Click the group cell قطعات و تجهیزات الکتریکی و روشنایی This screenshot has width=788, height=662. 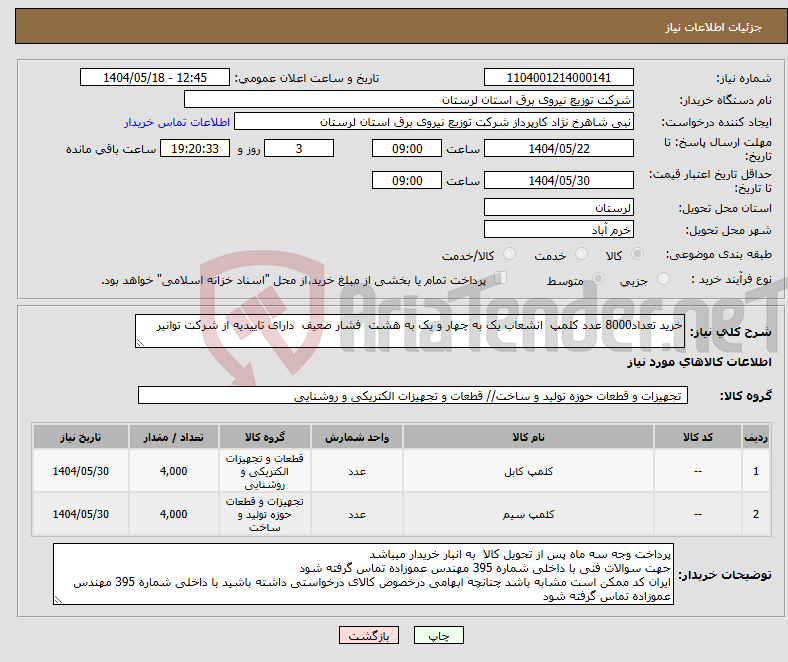point(265,471)
